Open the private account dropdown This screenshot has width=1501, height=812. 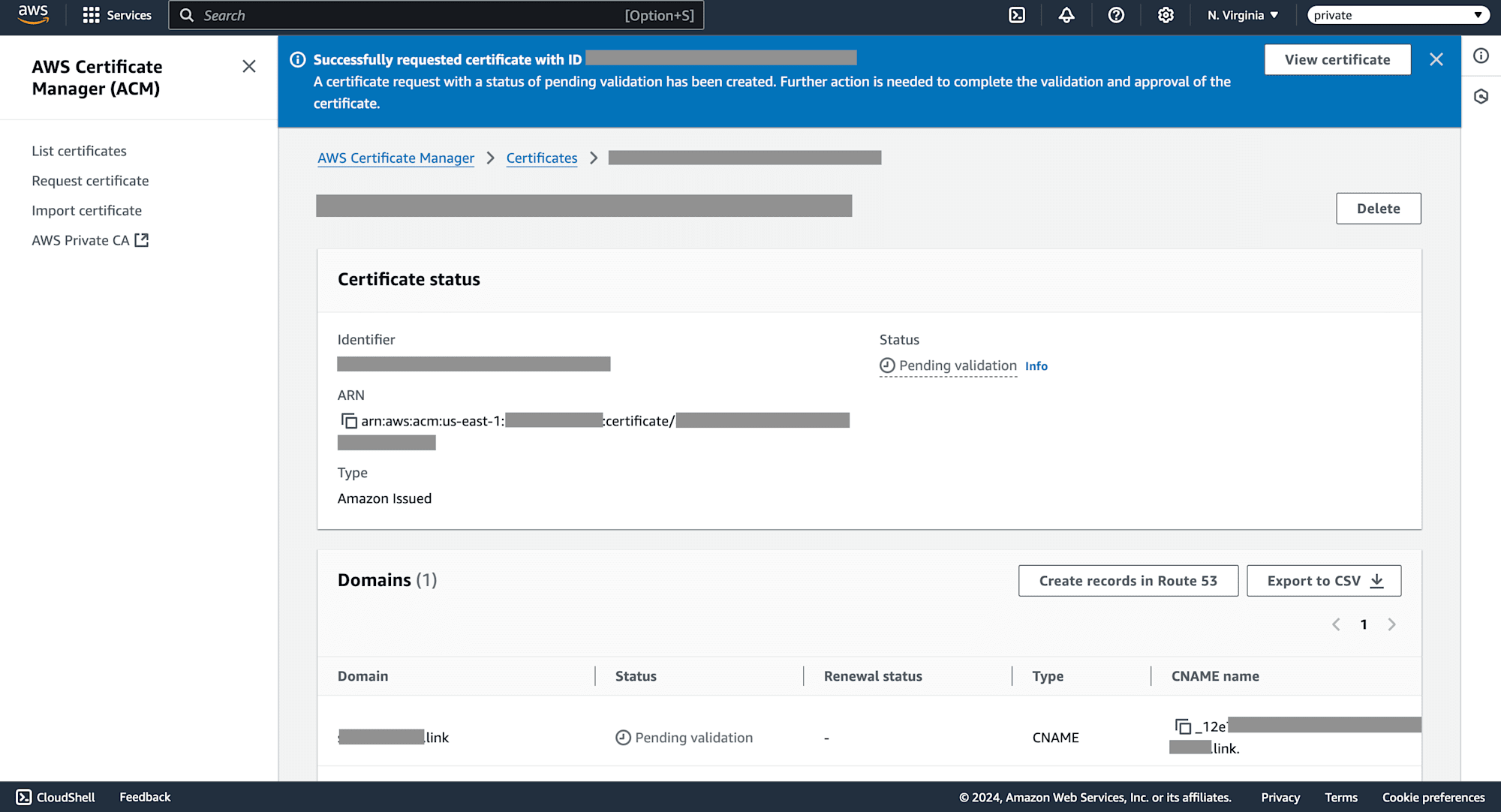pyautogui.click(x=1399, y=15)
